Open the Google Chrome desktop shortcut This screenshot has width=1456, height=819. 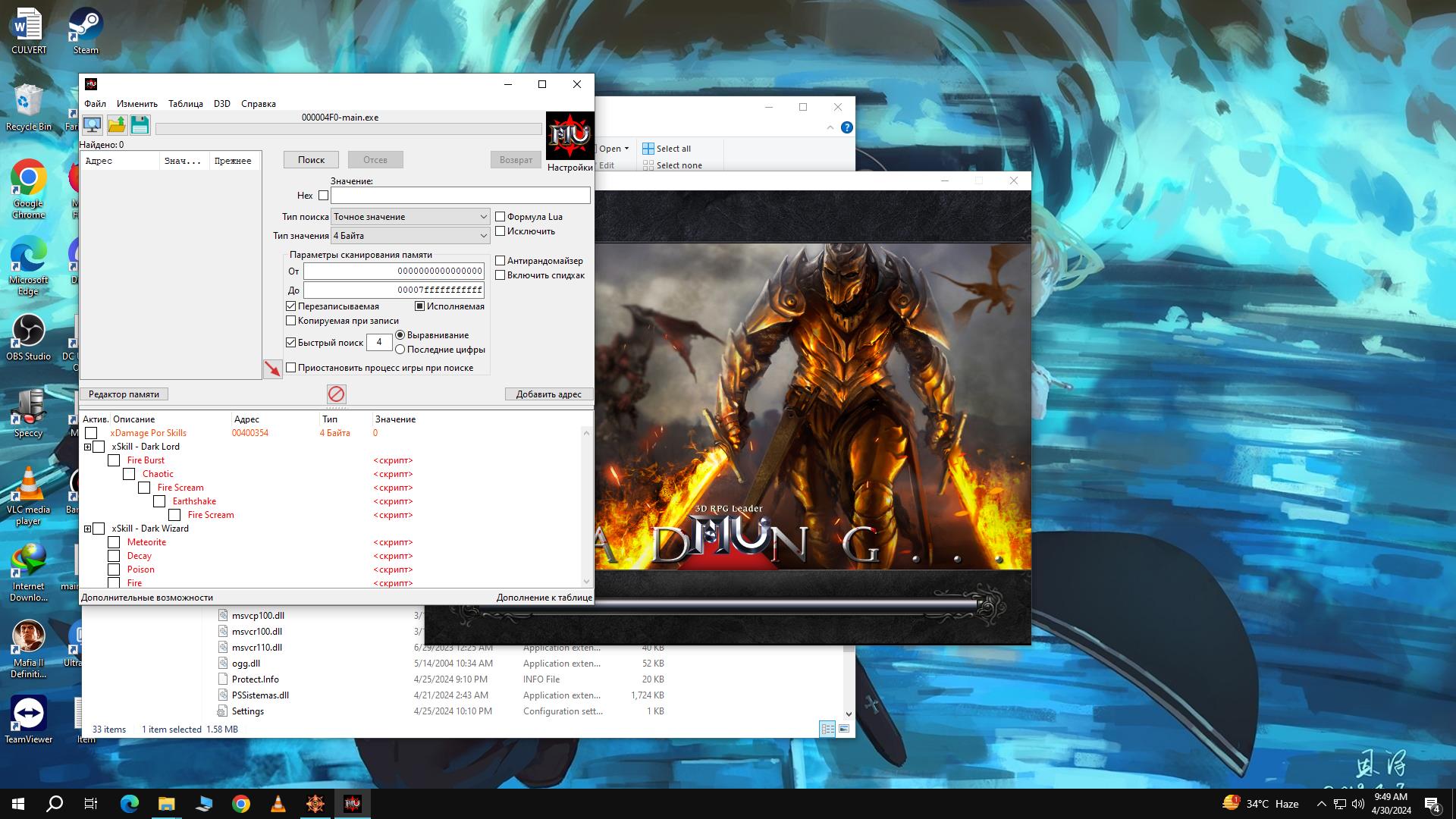[29, 189]
